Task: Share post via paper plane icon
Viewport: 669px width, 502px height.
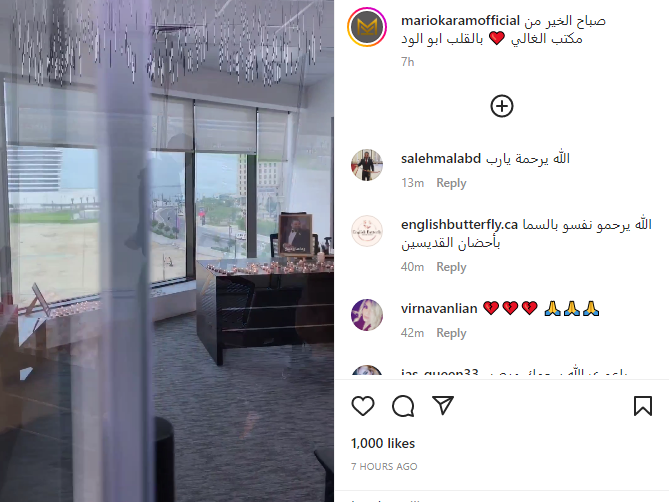Action: (443, 405)
